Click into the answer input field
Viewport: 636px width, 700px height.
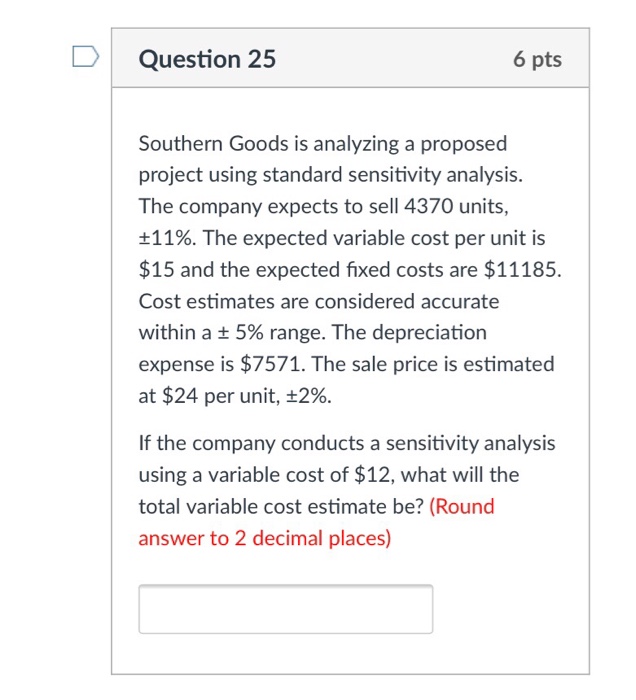click(286, 610)
